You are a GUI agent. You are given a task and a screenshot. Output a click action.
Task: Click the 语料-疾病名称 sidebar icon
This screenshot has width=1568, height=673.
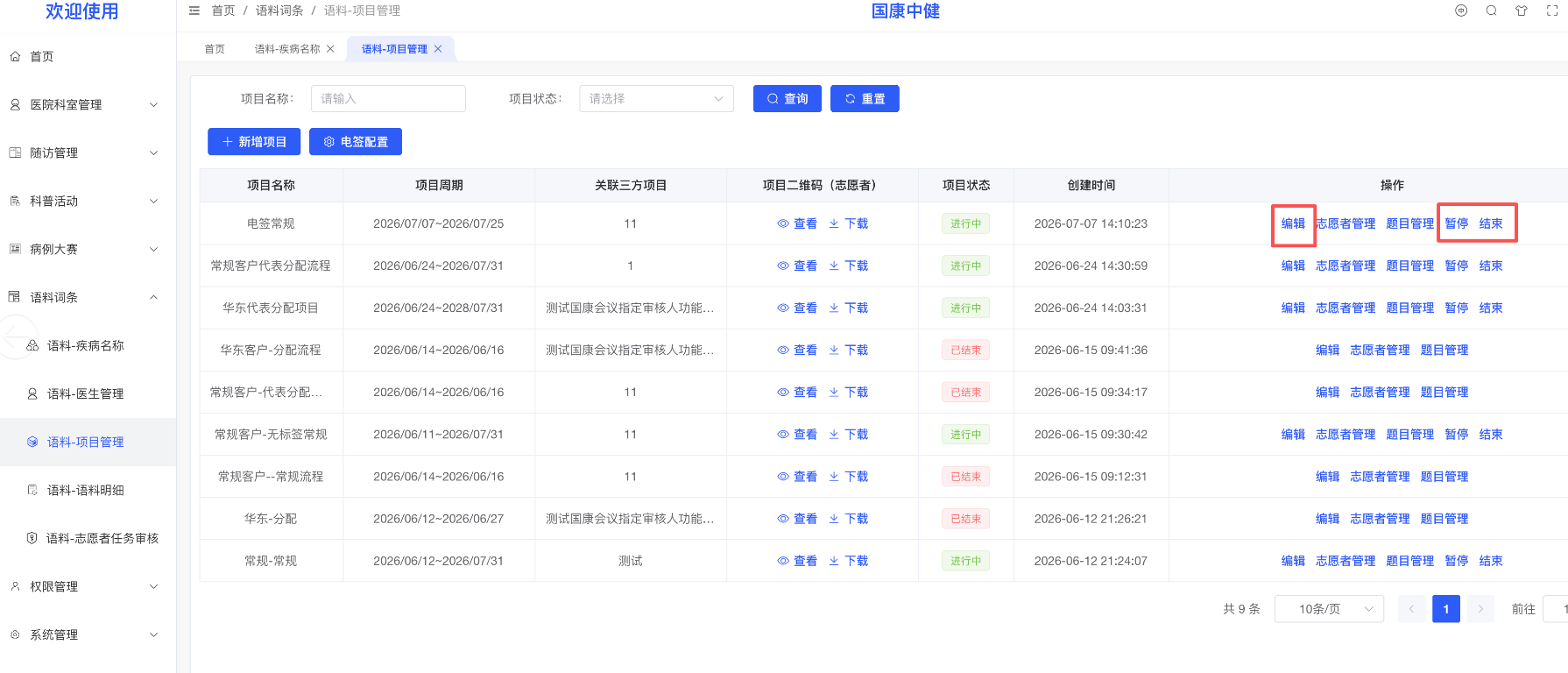(32, 345)
